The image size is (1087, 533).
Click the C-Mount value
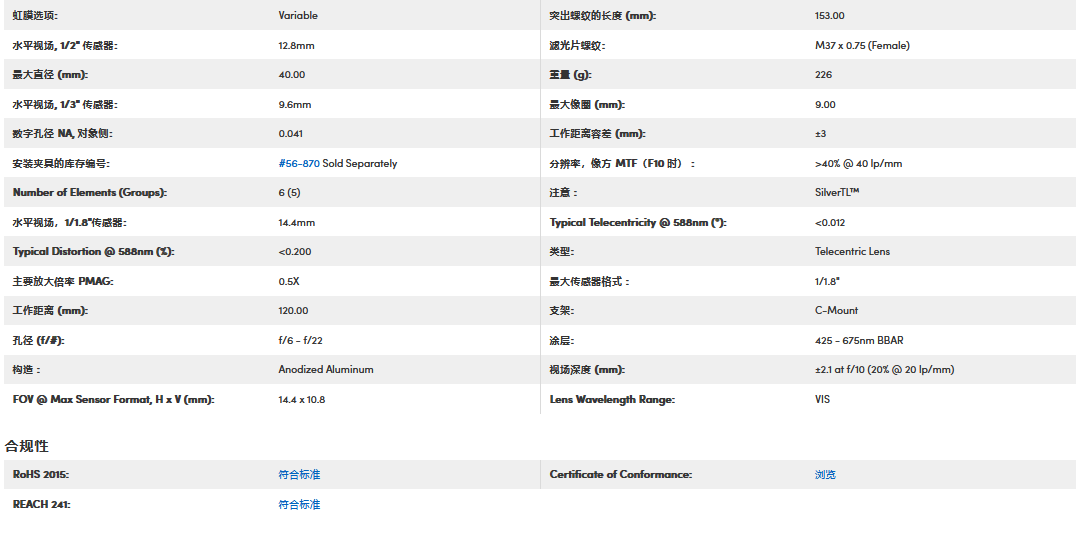836,310
